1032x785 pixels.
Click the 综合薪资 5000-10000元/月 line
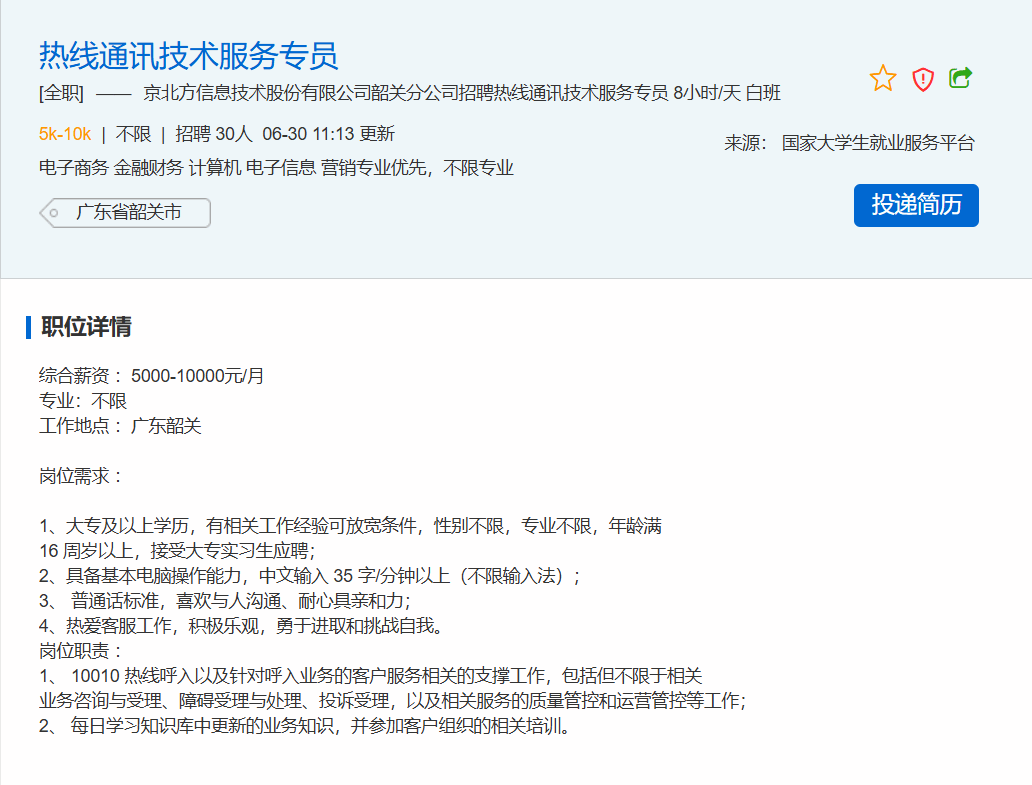152,376
